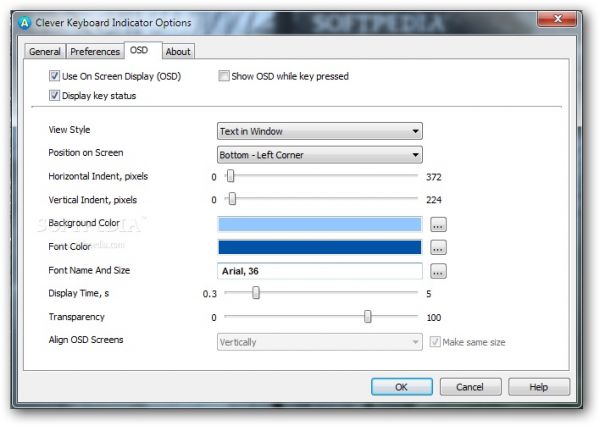
Task: Expand the Position on Screen dropdown
Action: [320, 155]
